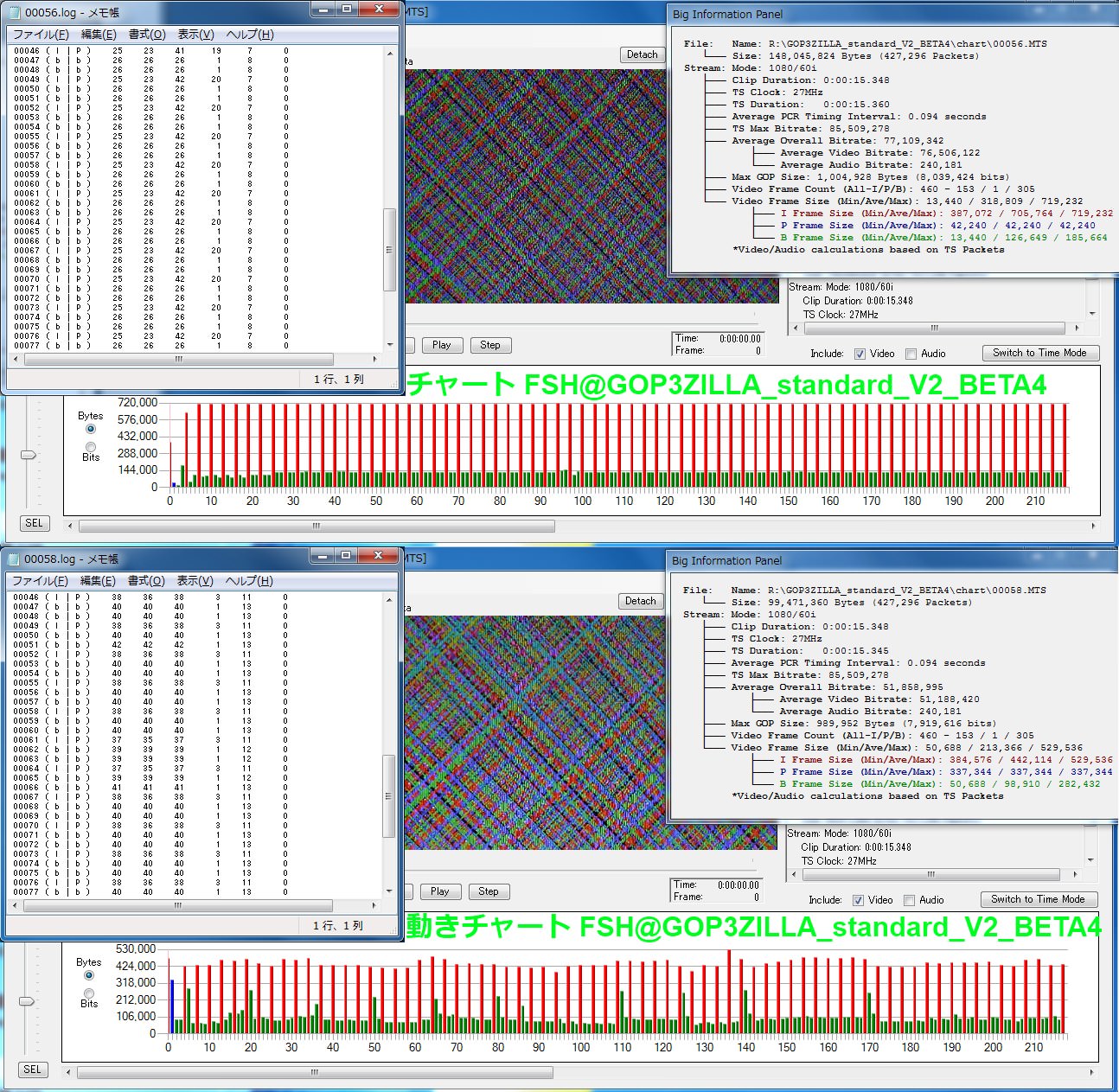The width and height of the screenshot is (1119, 1092).
Task: Open 書式(O) menu in 00058.log Notepad
Action: click(146, 581)
